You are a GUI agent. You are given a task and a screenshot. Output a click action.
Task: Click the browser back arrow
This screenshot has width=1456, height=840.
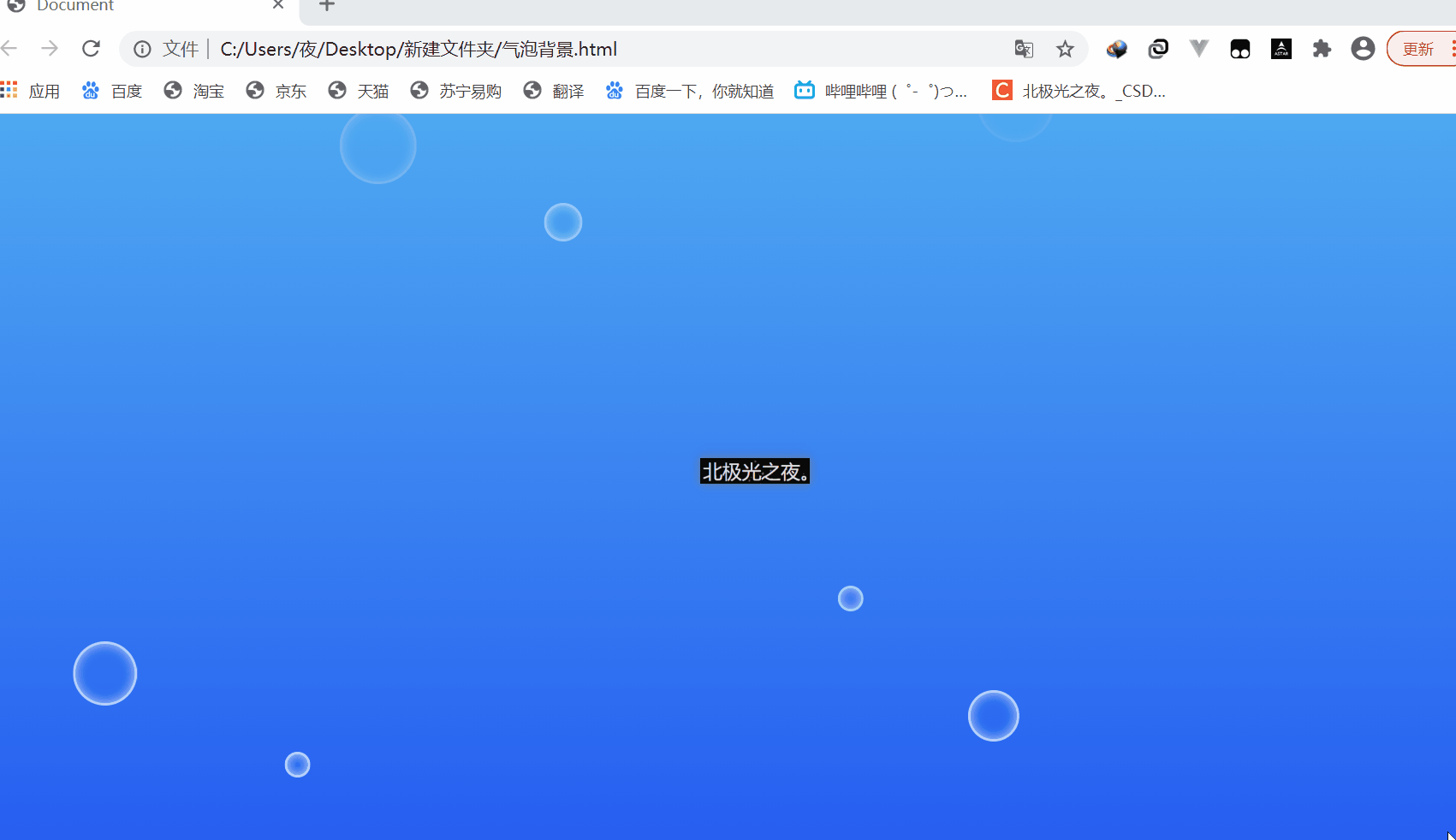pos(9,49)
